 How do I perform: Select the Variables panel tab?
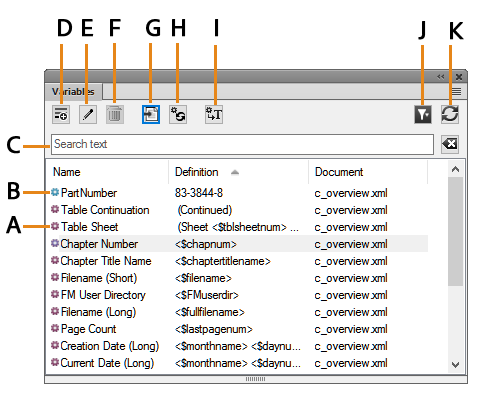tap(73, 91)
